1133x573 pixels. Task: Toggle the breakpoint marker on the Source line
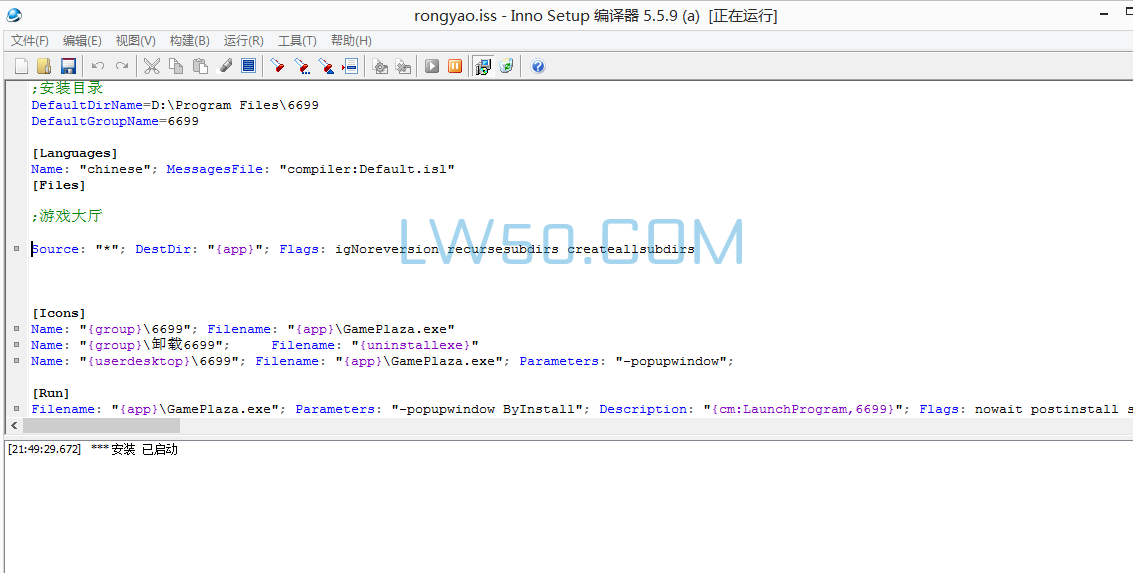(x=17, y=249)
